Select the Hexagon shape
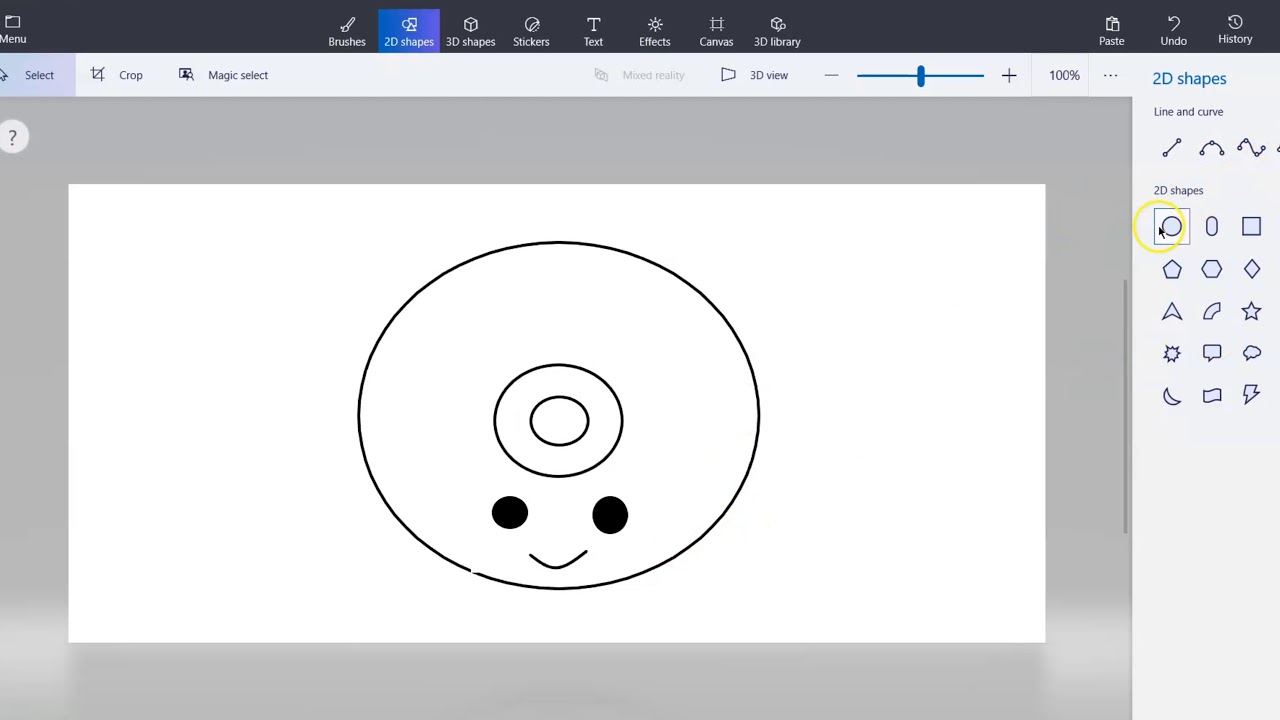This screenshot has width=1280, height=720. pos(1212,269)
